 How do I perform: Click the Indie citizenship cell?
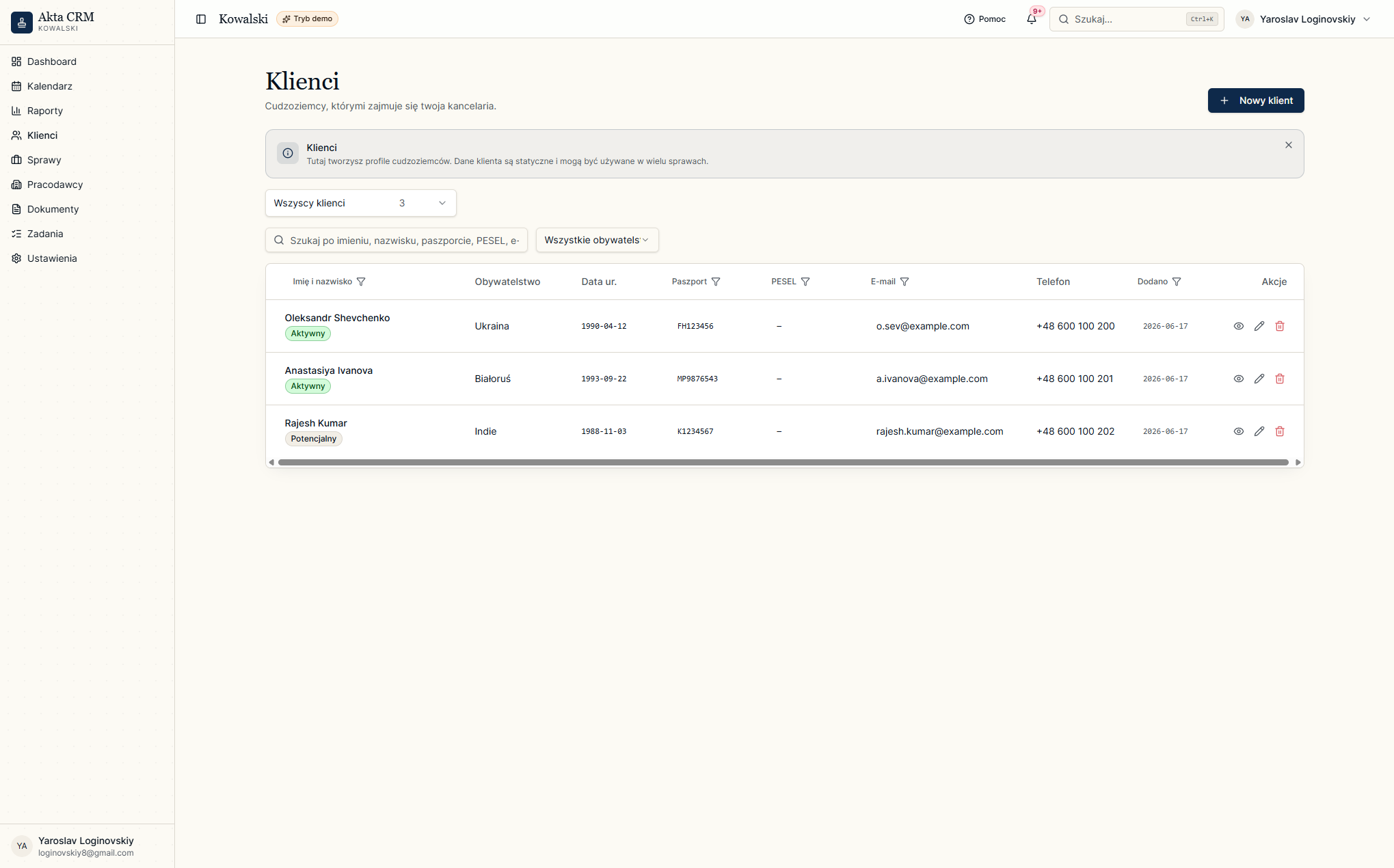point(485,431)
